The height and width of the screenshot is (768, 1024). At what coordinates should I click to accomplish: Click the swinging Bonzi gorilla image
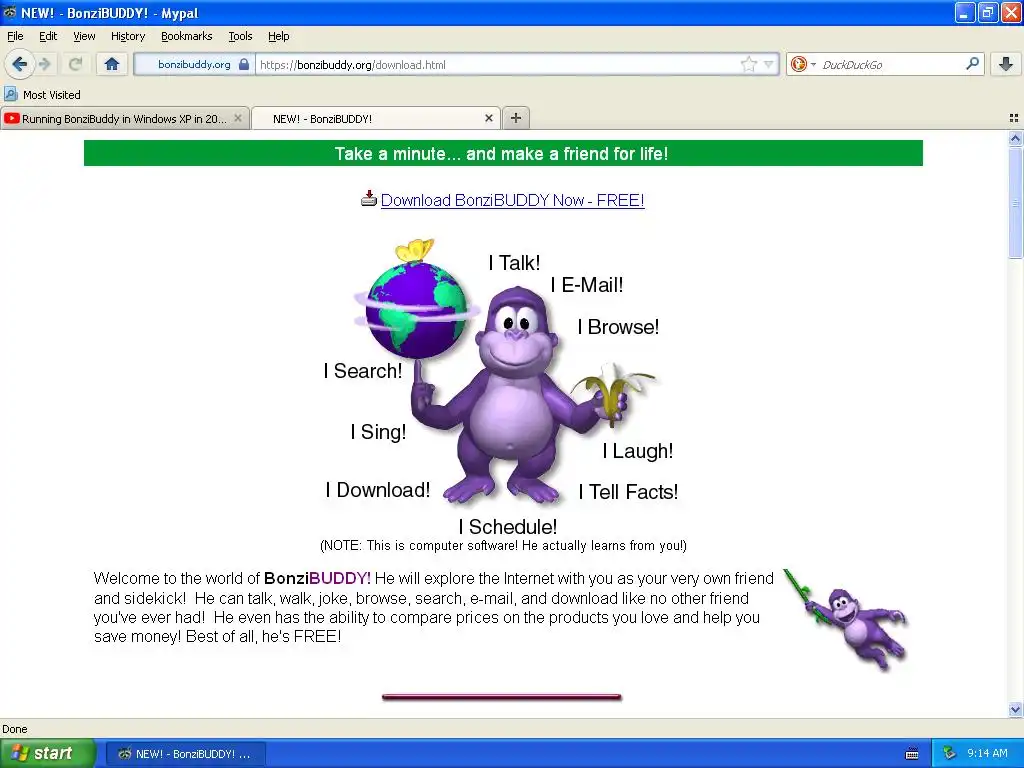[x=846, y=620]
